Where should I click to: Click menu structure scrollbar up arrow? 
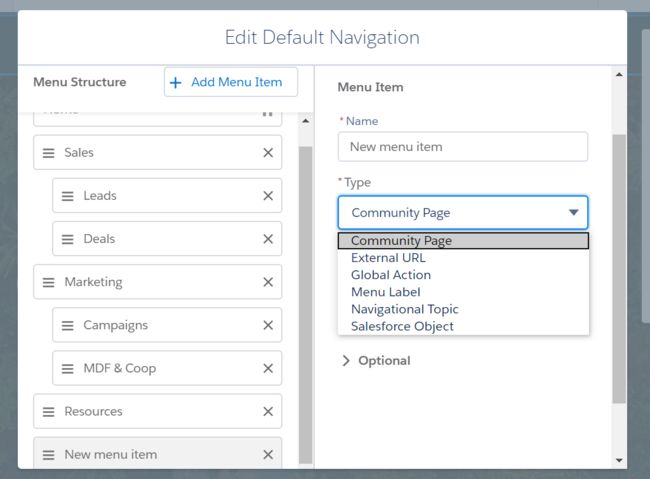[306, 121]
